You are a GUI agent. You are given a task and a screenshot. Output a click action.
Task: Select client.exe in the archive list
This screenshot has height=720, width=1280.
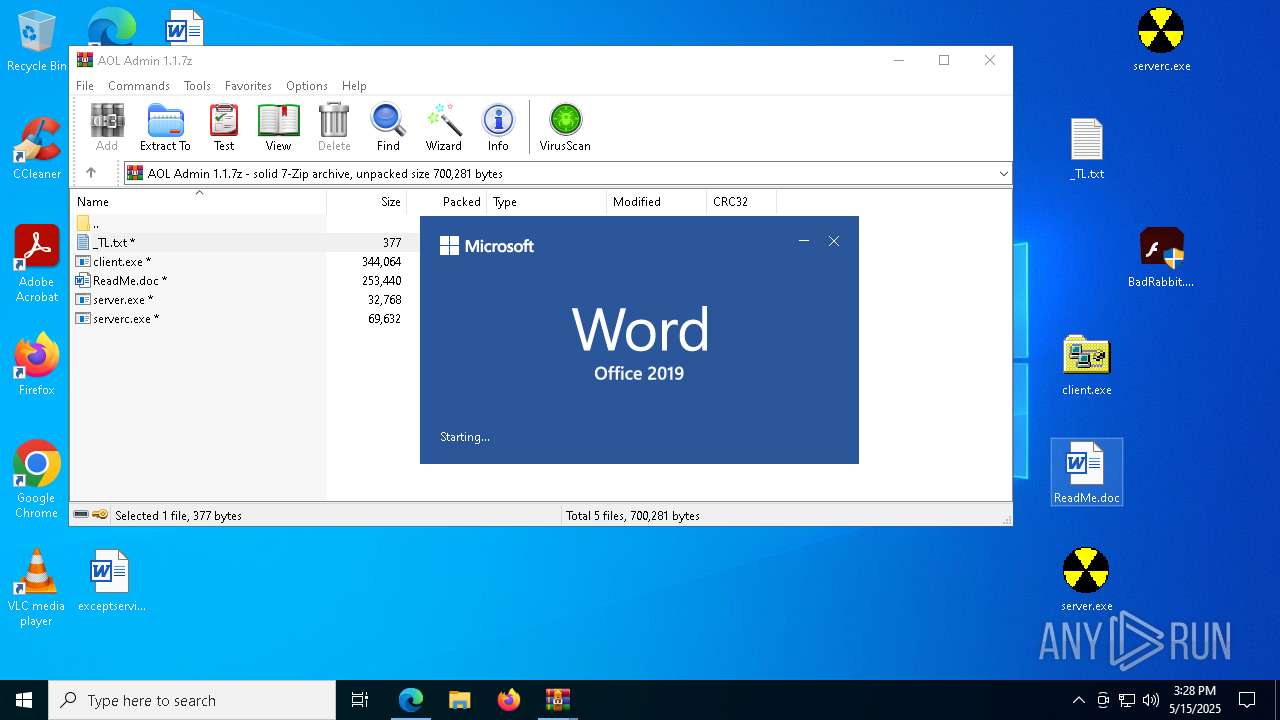point(114,262)
